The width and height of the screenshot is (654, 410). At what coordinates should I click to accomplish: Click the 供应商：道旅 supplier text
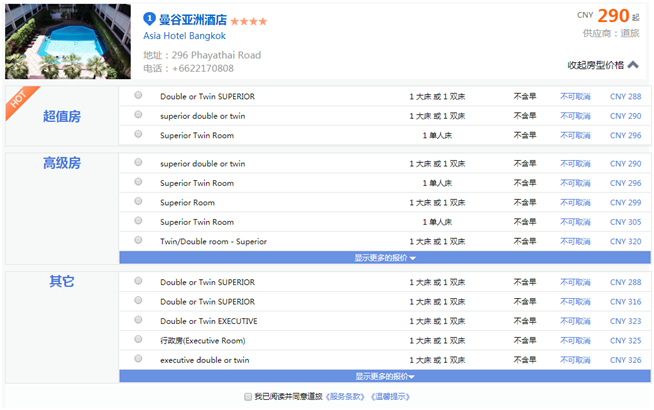[611, 33]
